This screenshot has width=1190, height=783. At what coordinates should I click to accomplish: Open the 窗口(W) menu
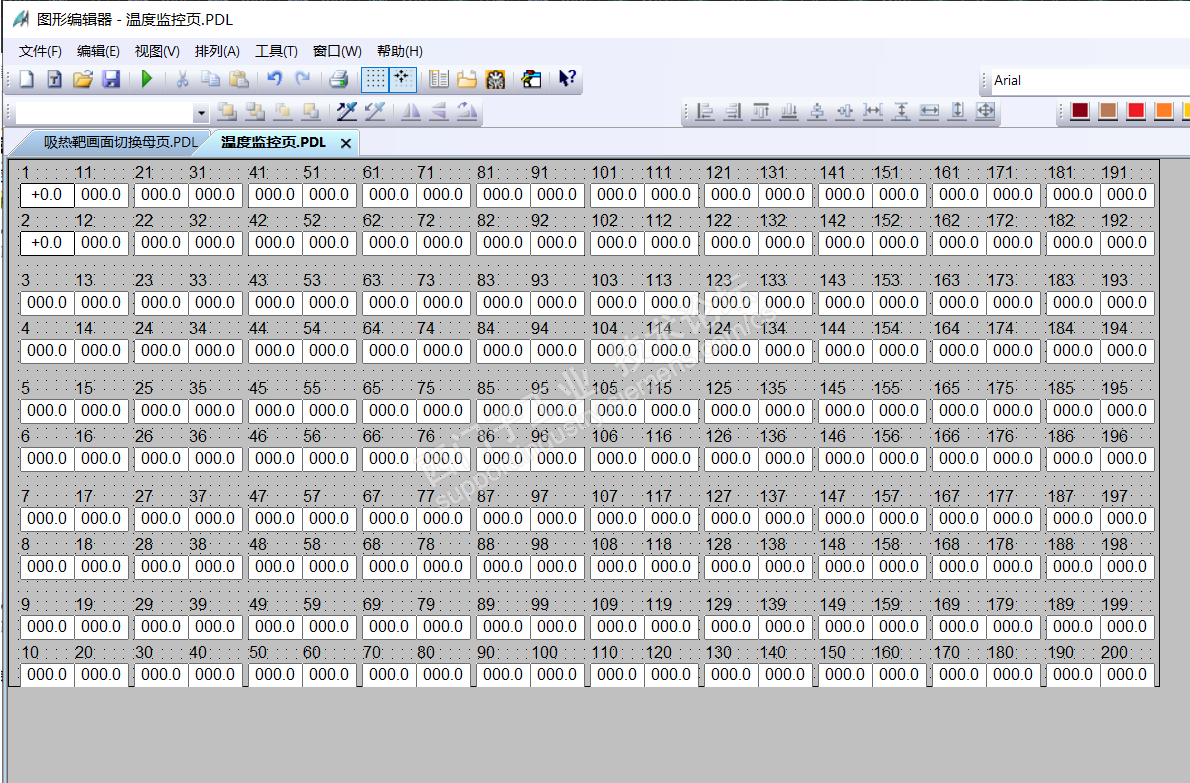[337, 52]
